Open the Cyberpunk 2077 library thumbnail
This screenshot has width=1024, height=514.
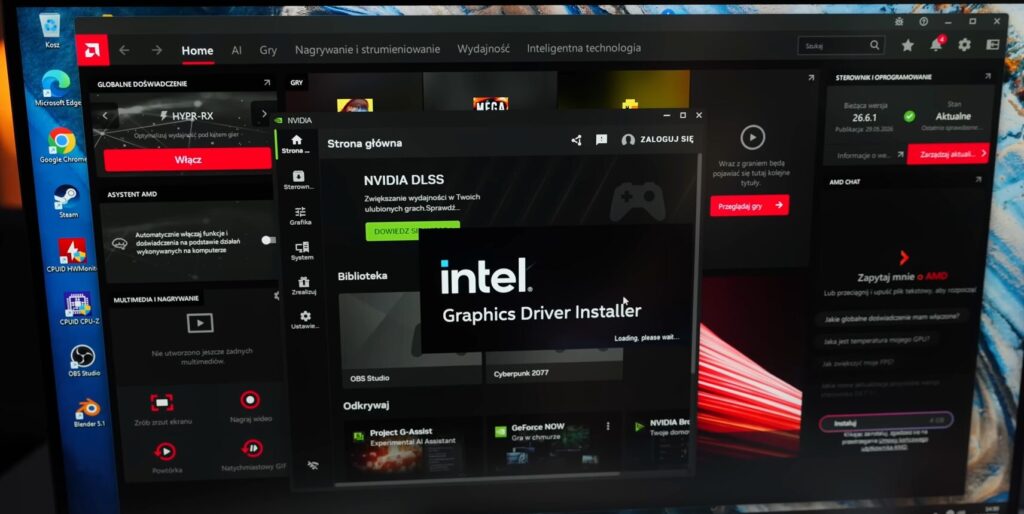[x=554, y=366]
